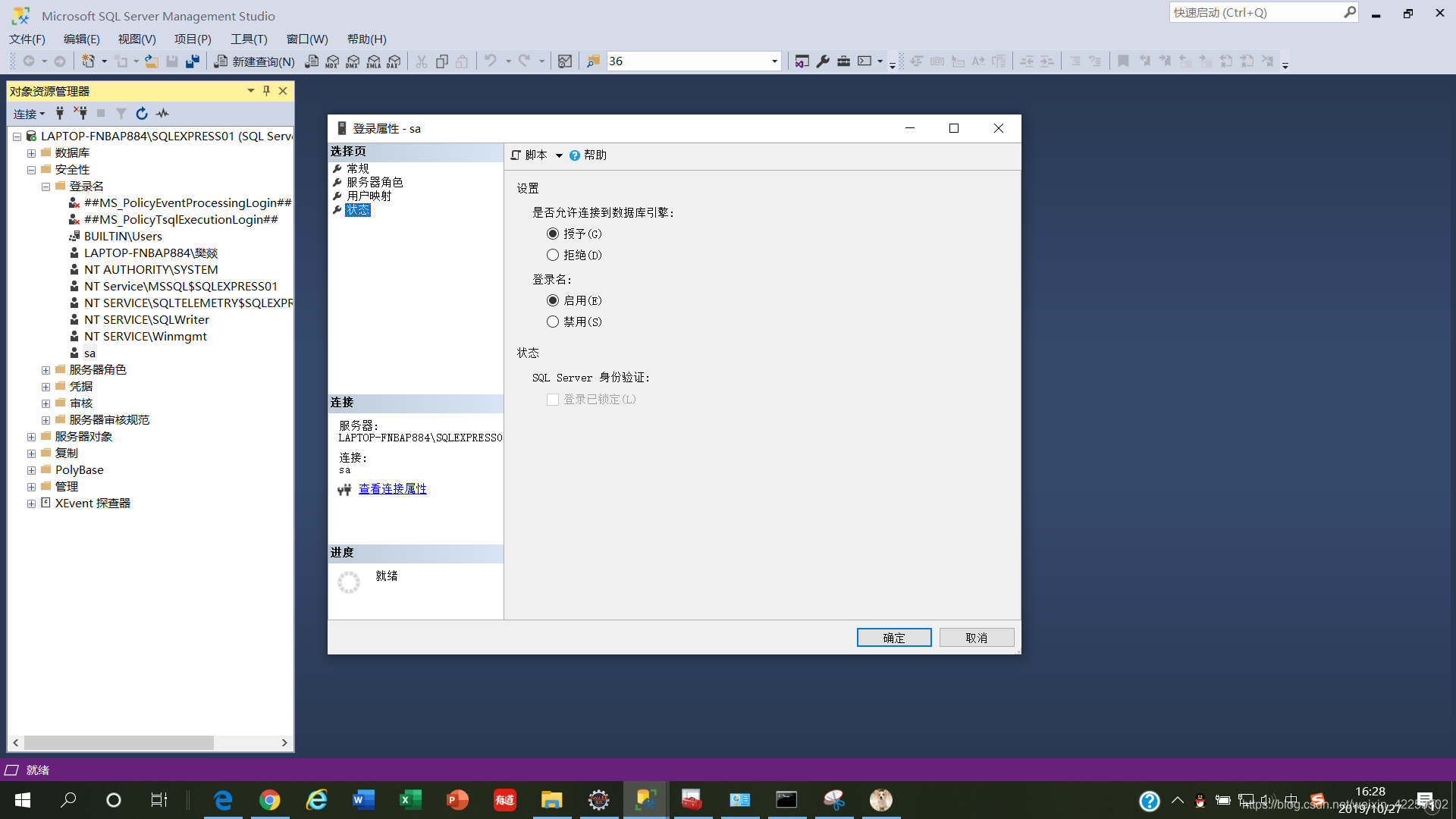Select the sa login in tree
Viewport: 1456px width, 819px height.
point(89,353)
